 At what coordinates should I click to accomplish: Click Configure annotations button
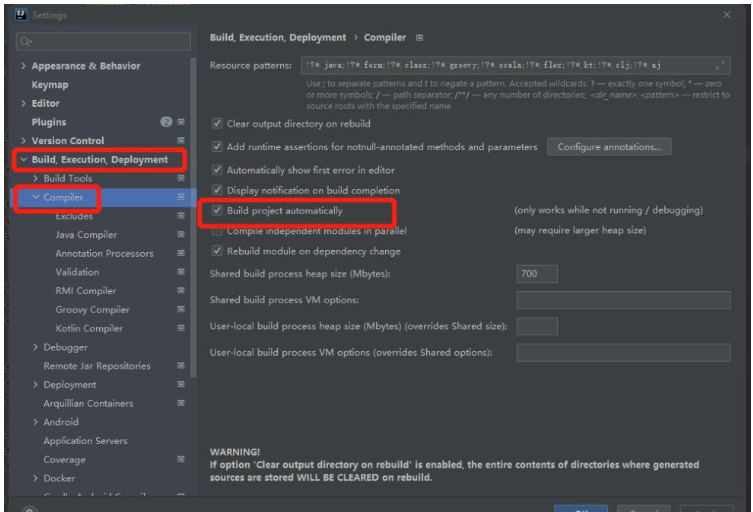pos(609,147)
